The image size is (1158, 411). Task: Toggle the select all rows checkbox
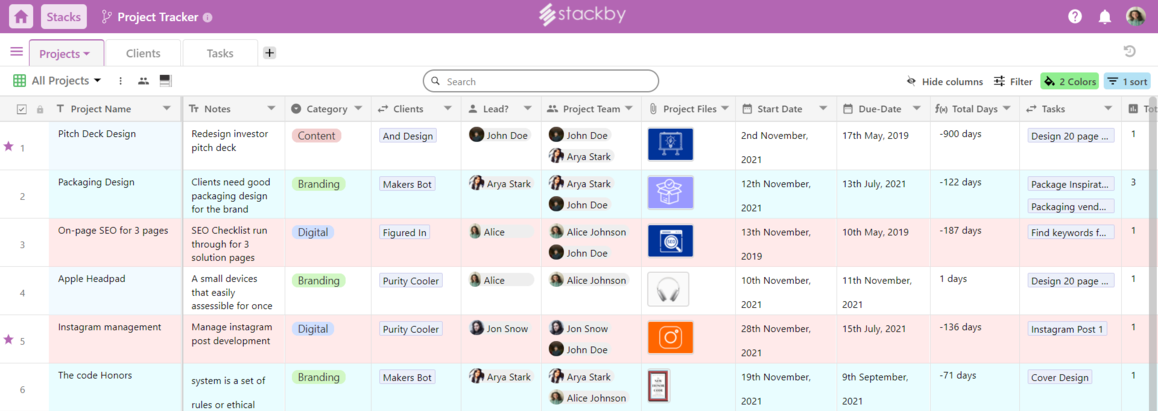point(22,109)
